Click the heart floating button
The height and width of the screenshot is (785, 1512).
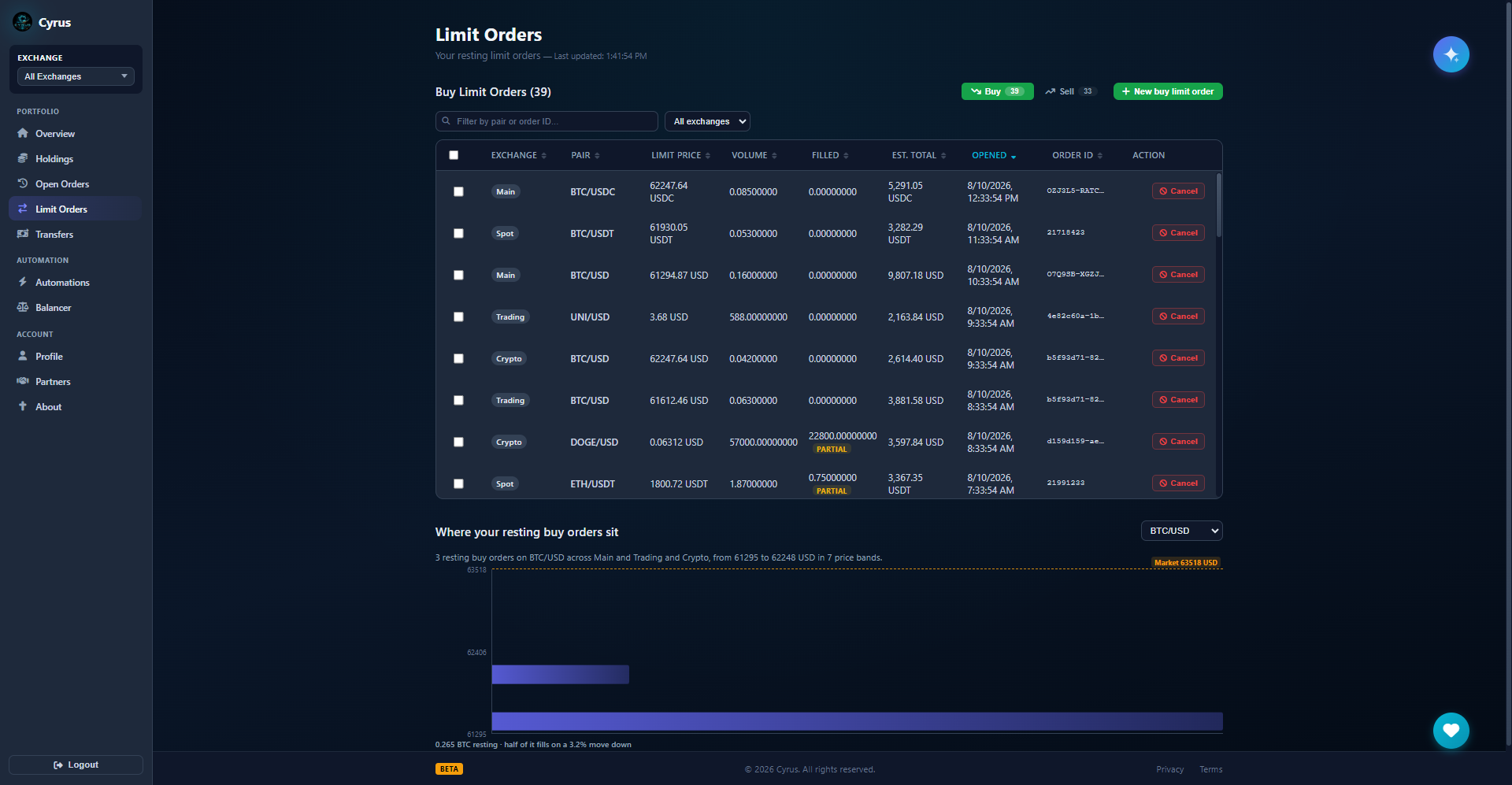1451,731
